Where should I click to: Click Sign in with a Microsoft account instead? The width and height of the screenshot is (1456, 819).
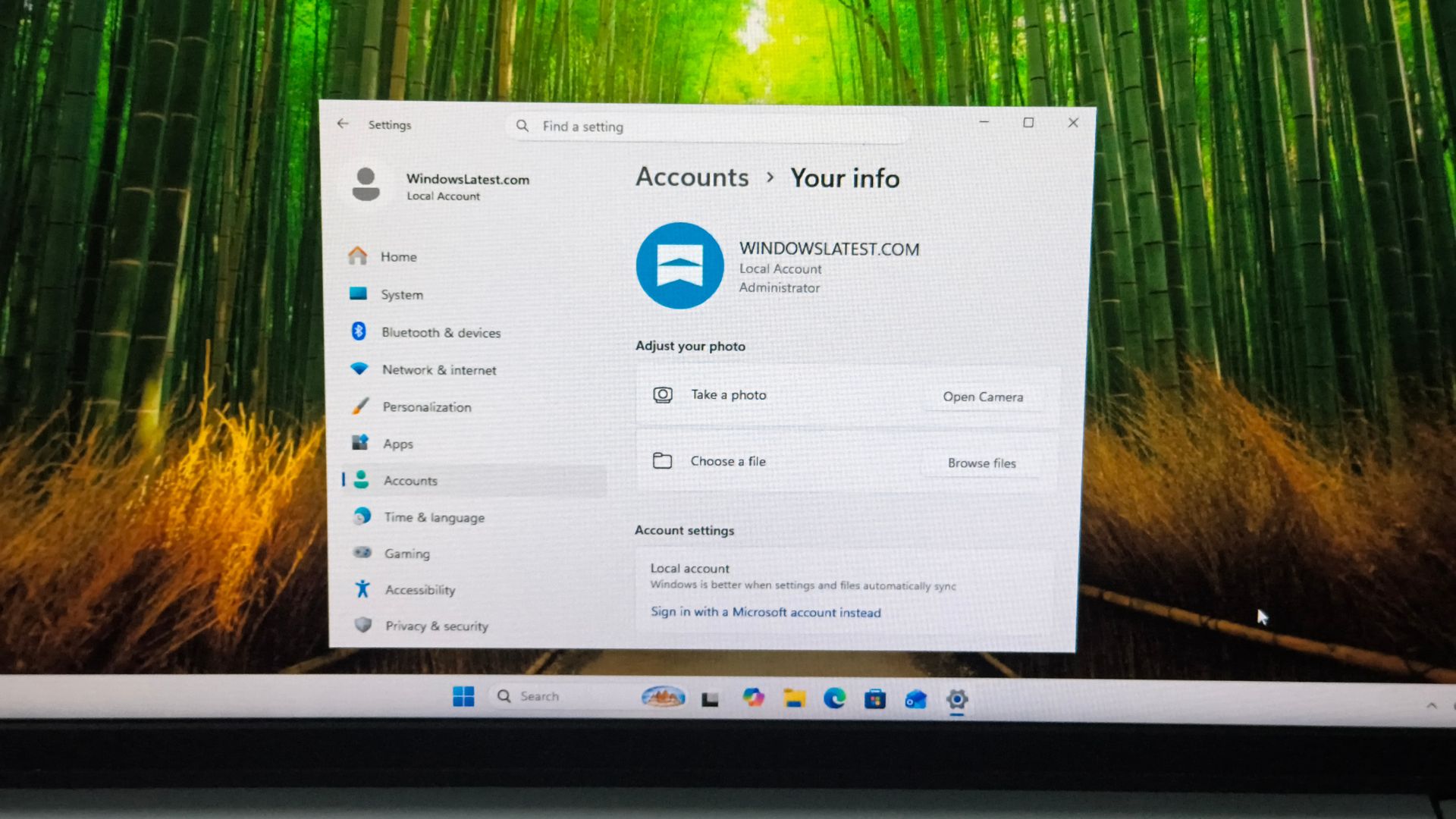766,612
